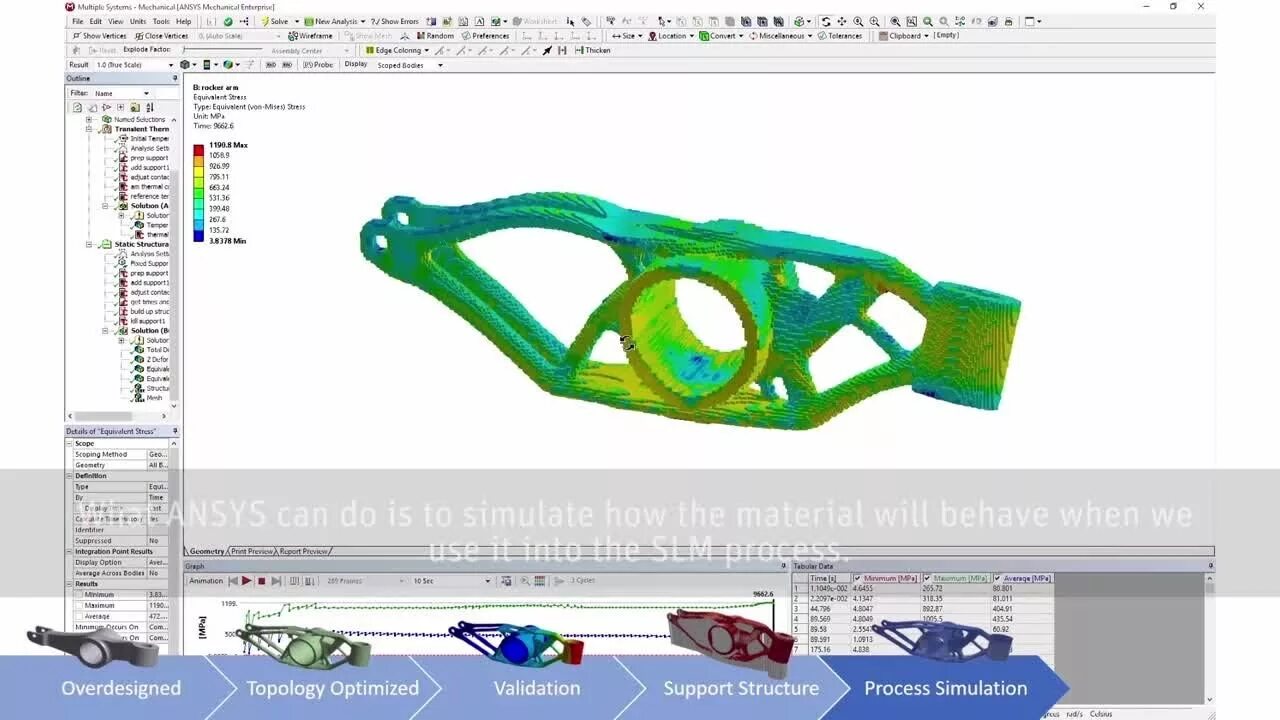The width and height of the screenshot is (1280, 720).
Task: Click the black arrow icon beside Thicken
Action: coord(548,50)
